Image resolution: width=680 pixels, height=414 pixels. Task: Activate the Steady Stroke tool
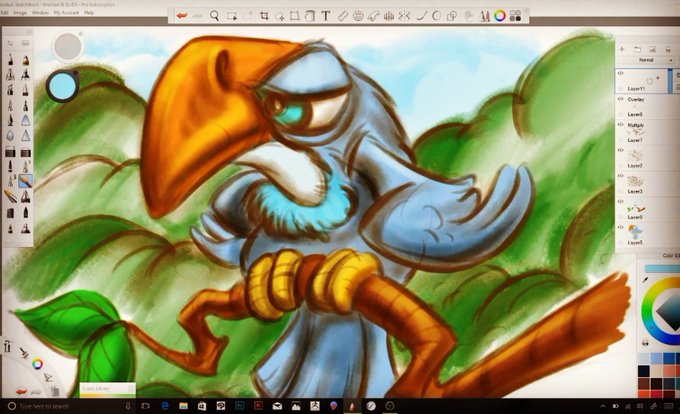(421, 16)
